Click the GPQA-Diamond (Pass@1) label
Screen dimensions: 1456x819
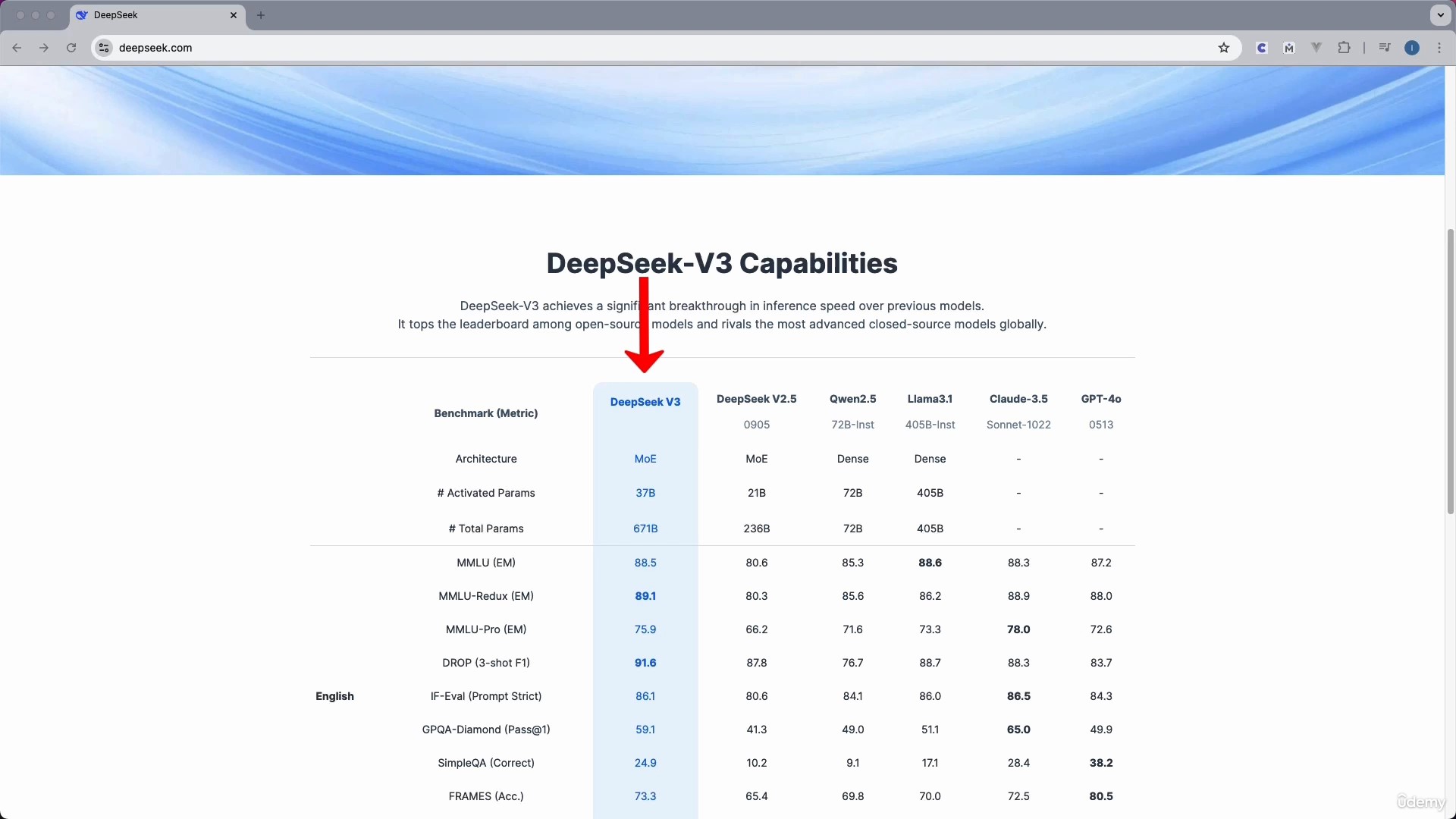(486, 730)
